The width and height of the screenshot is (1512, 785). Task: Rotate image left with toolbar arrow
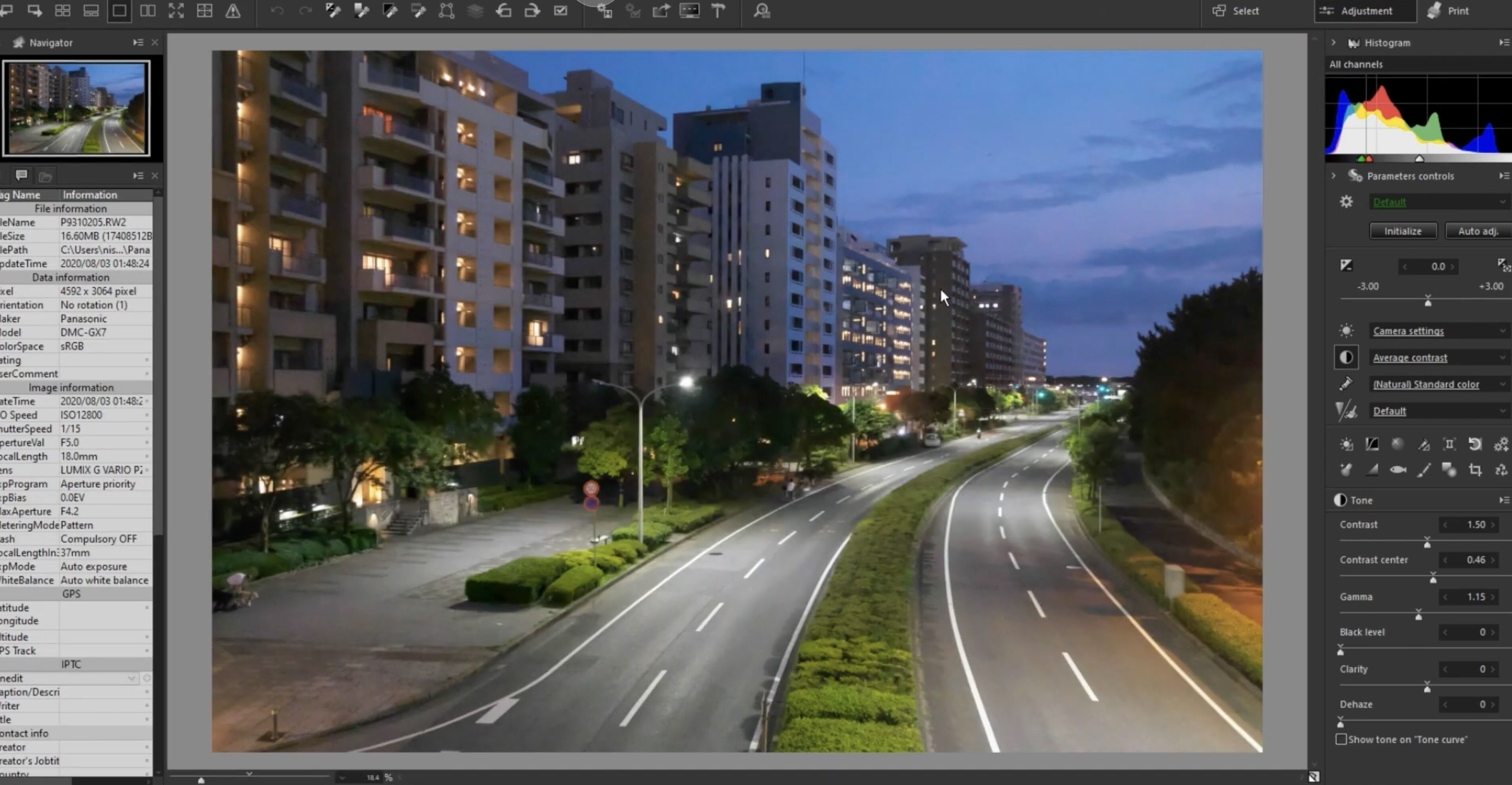[504, 11]
